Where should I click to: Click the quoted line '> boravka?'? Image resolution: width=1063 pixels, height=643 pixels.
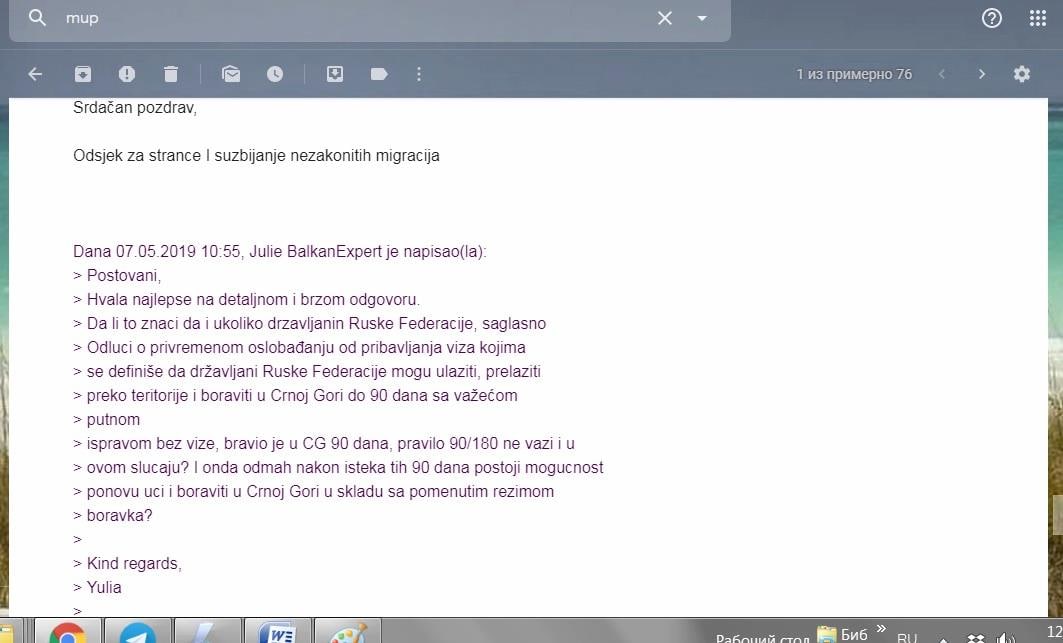(113, 515)
